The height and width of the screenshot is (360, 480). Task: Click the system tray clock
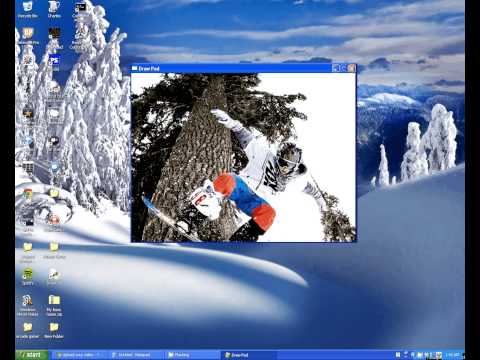coord(453,355)
